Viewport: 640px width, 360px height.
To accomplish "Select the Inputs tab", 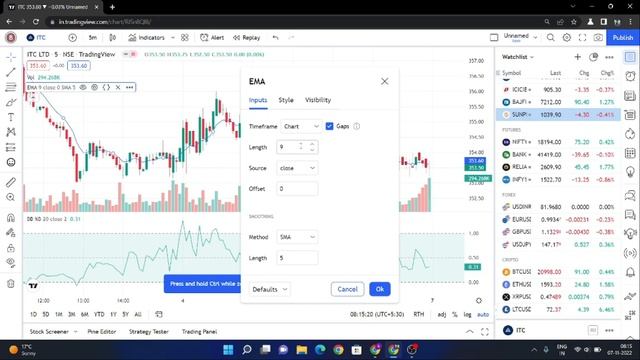I will tap(258, 100).
